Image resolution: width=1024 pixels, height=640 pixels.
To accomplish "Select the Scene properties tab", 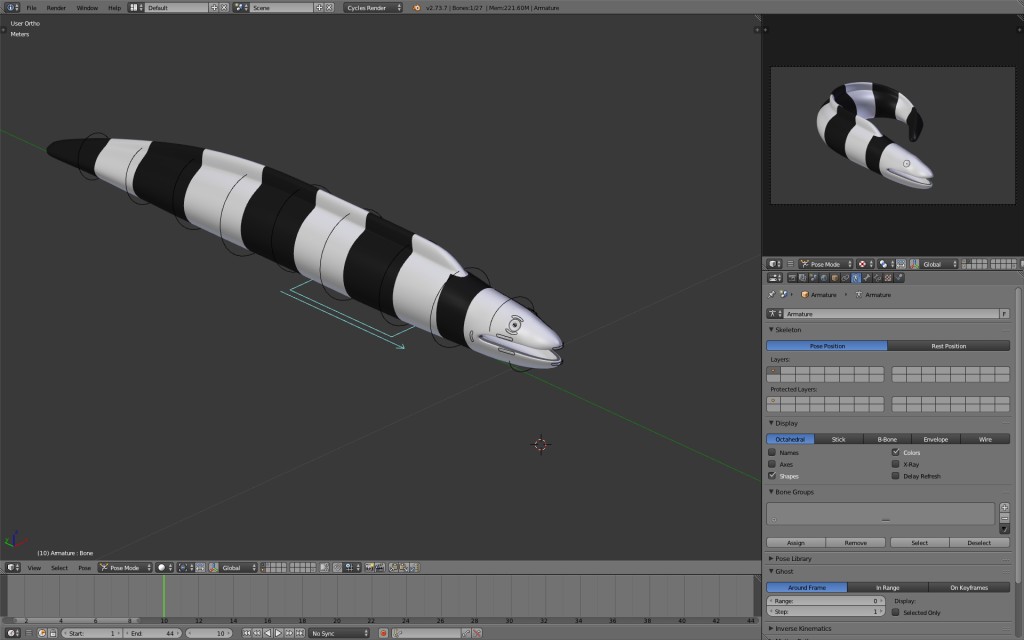I will (812, 277).
